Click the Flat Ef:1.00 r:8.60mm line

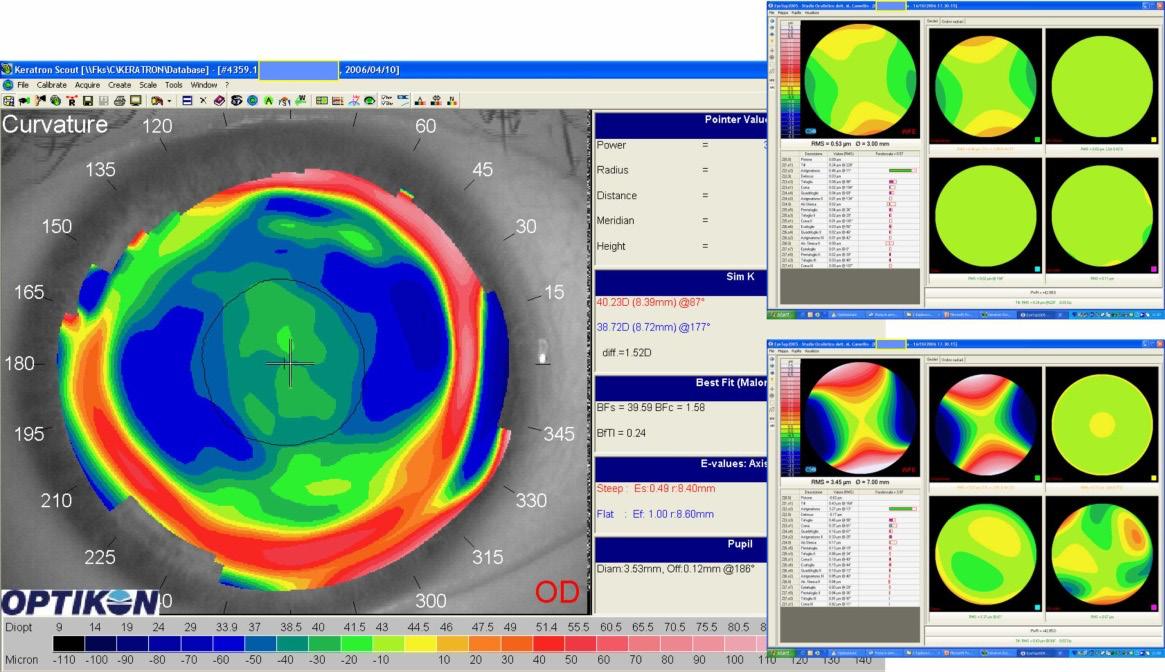[x=655, y=514]
